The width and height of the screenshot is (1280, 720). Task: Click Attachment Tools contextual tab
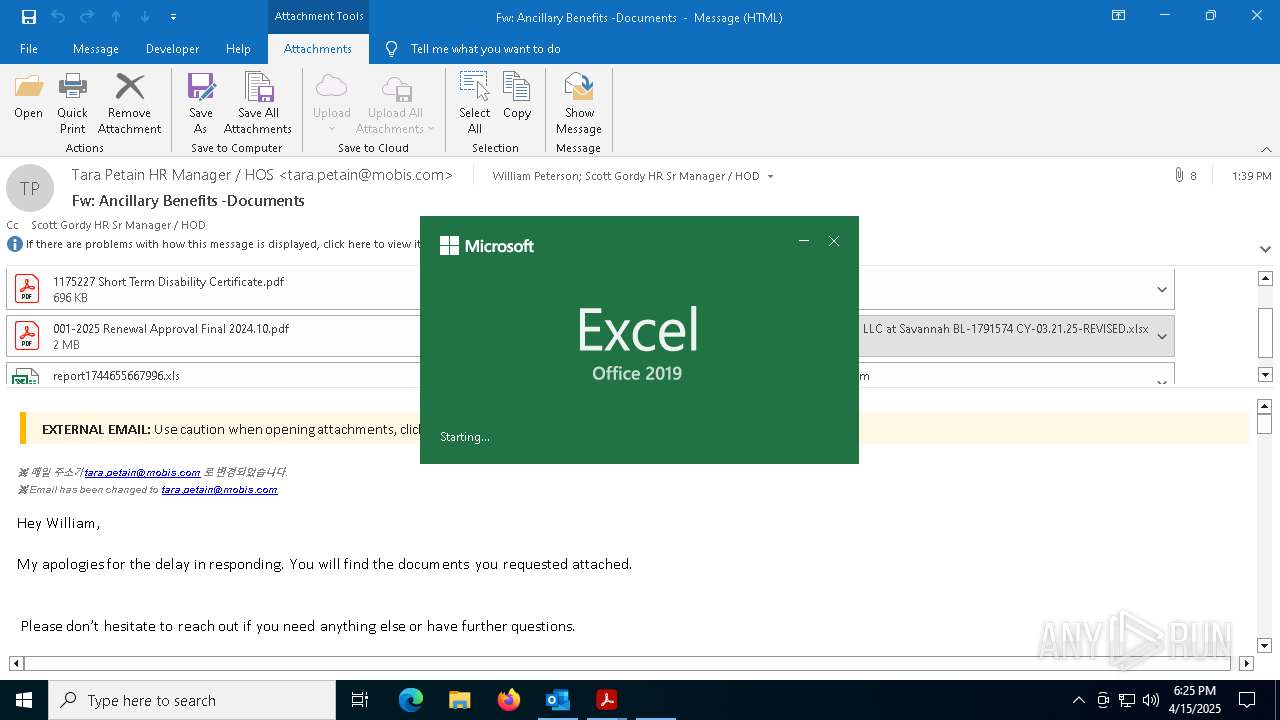319,16
